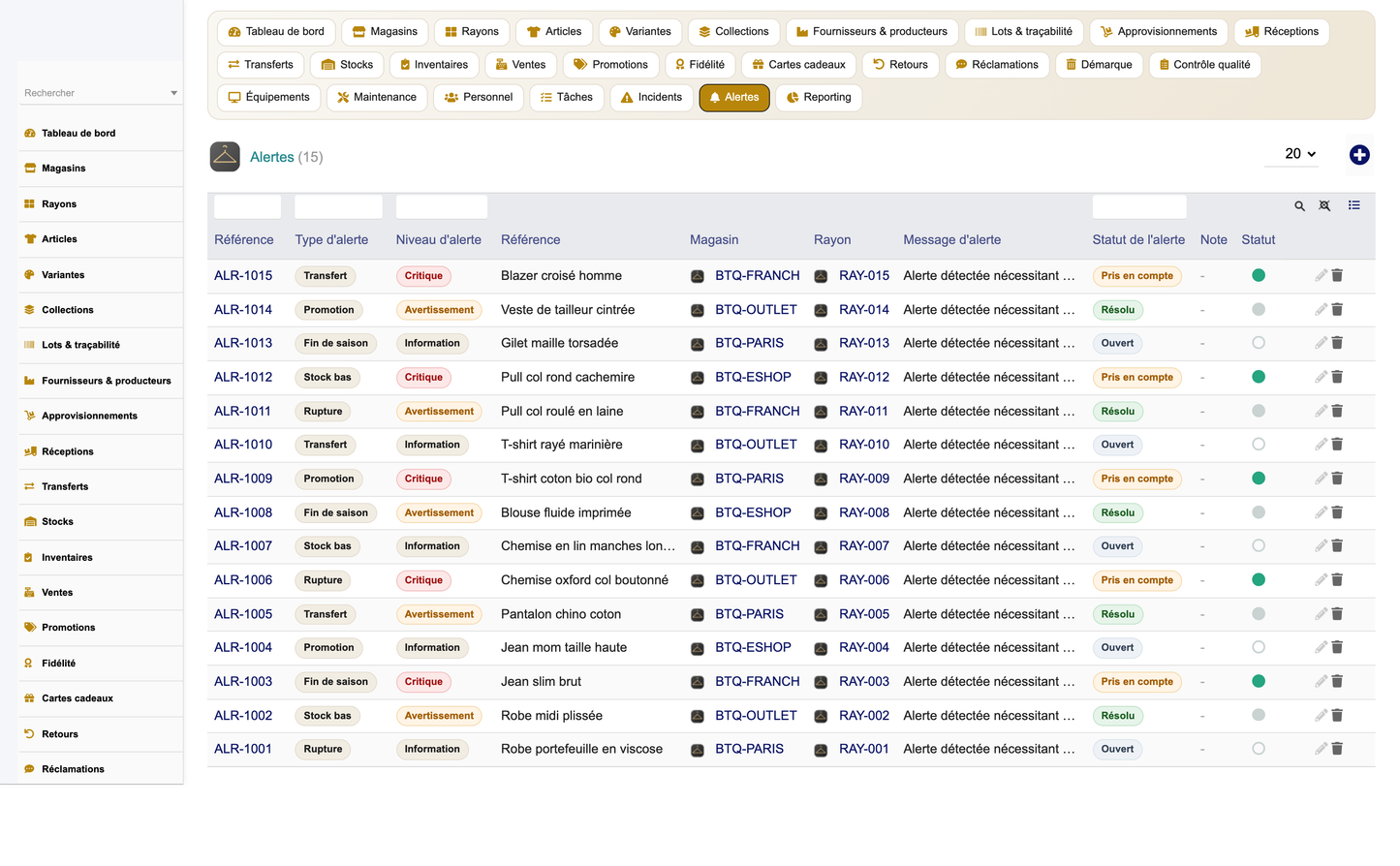Sort by Magasin column header
The image size is (1400, 866).
714,240
